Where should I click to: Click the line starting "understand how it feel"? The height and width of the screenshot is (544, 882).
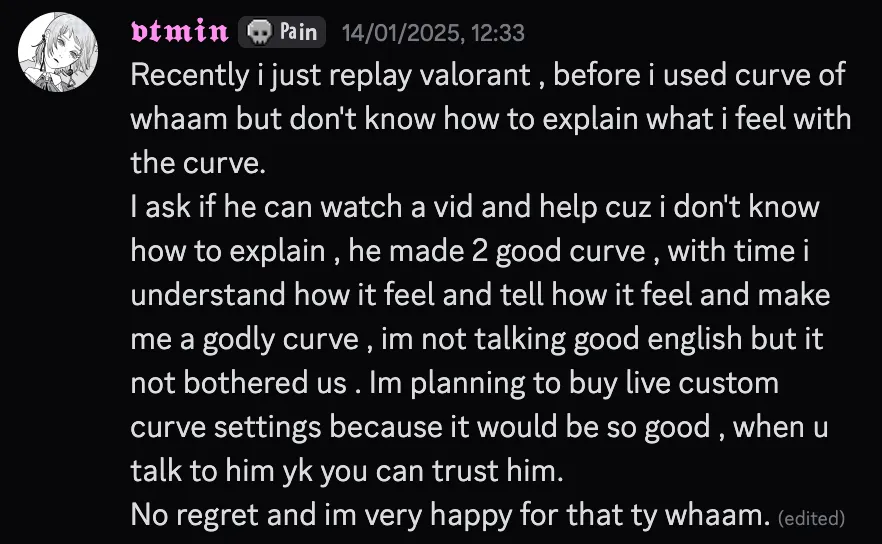click(x=480, y=295)
